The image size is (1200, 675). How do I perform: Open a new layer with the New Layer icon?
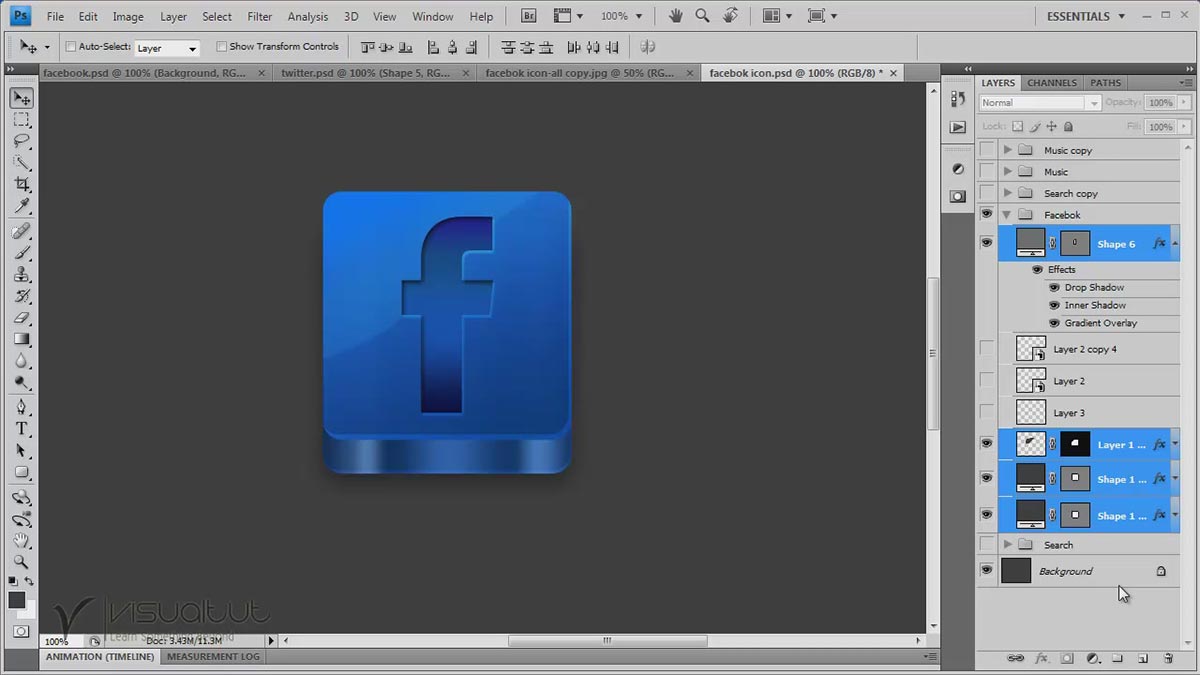click(x=1143, y=658)
